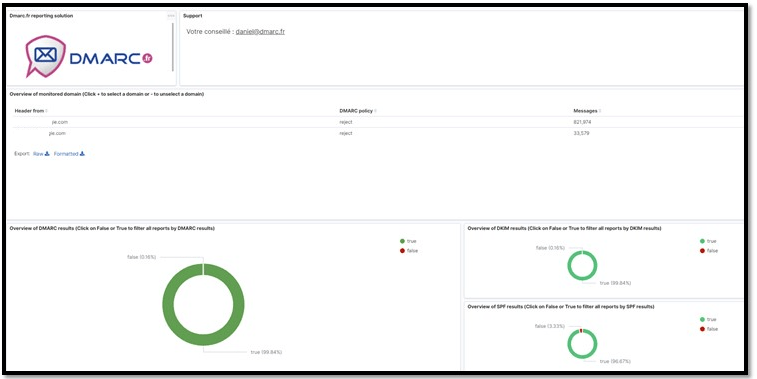Sort table by Header from column

click(x=31, y=111)
